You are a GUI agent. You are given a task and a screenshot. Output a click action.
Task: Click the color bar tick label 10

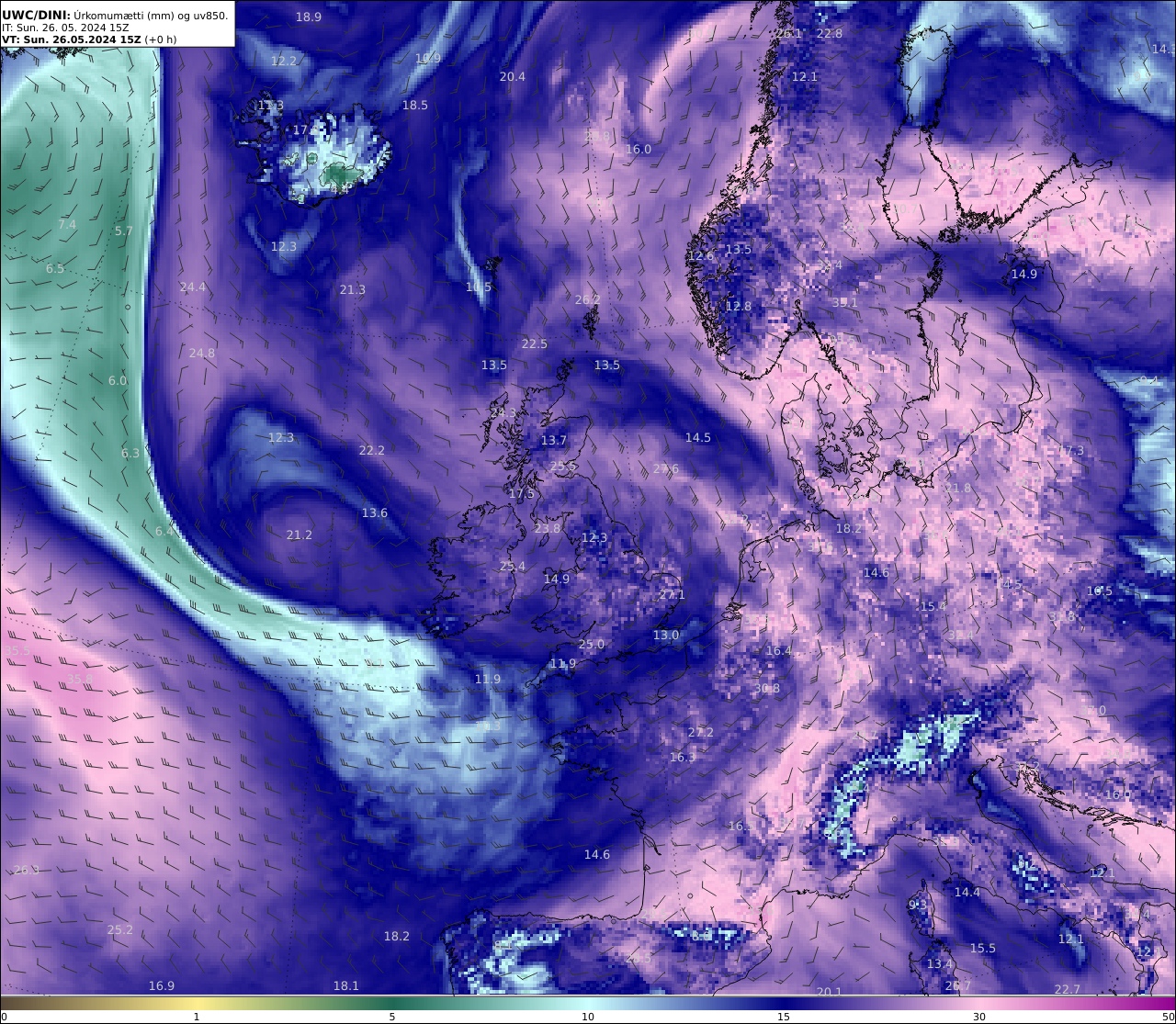[x=588, y=1017]
